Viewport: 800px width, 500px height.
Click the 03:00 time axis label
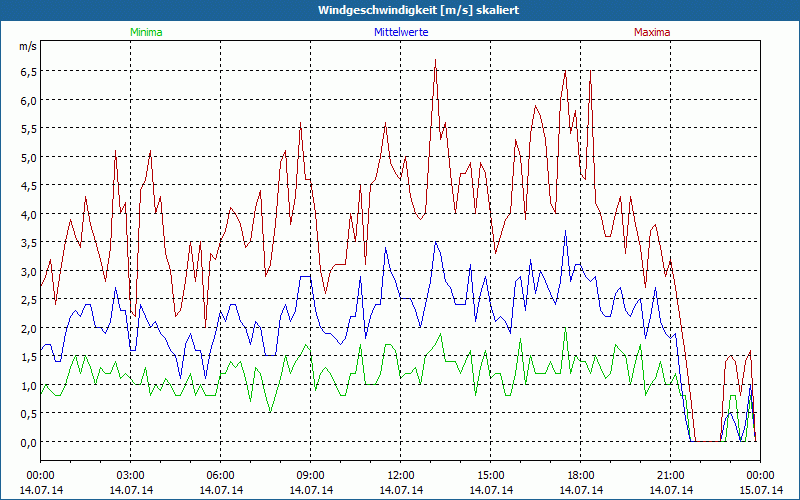click(x=131, y=476)
